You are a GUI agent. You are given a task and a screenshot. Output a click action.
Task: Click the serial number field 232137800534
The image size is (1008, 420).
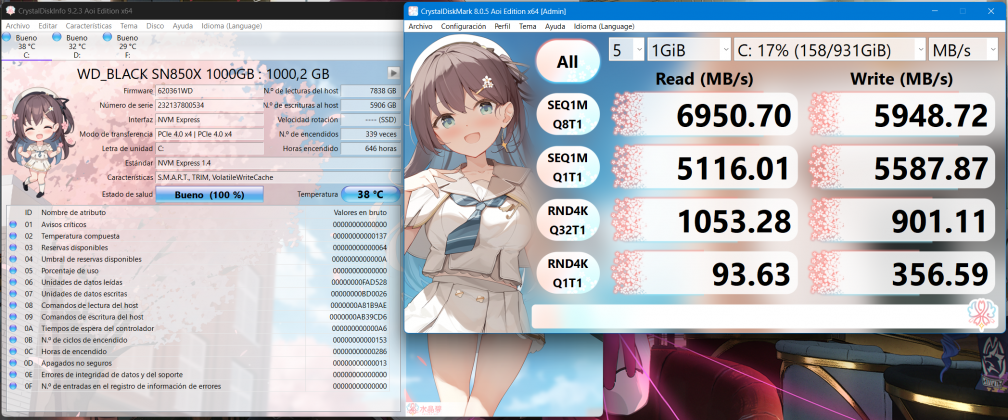pos(210,105)
